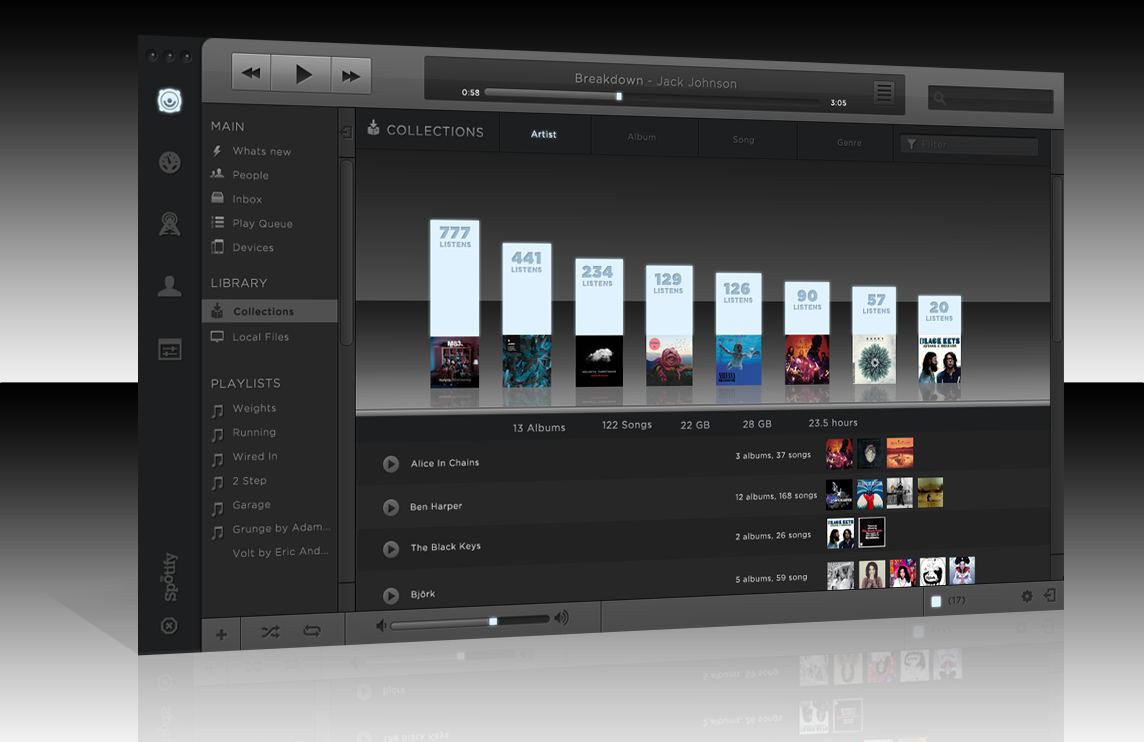Select the 441 listens bar
1144x742 pixels.
click(526, 289)
